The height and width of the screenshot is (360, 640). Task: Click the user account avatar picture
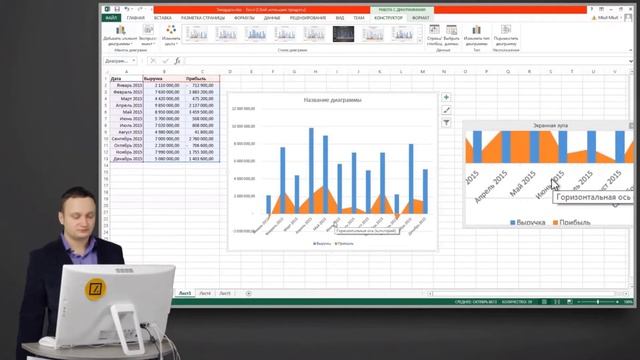coord(628,18)
